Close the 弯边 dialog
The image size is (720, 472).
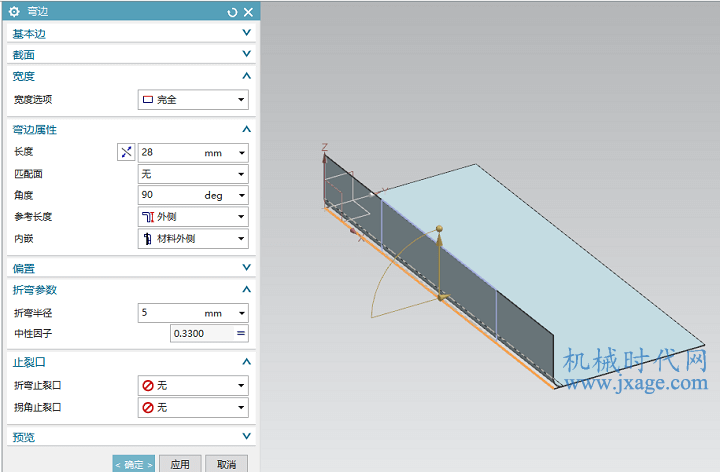tap(248, 12)
